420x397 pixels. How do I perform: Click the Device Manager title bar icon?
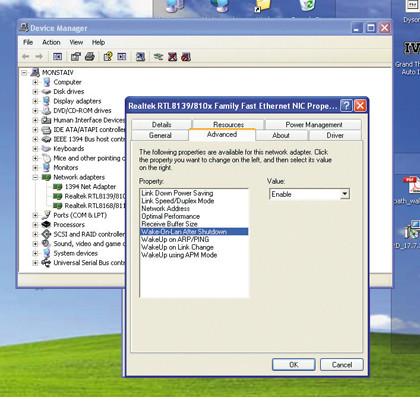coord(24,28)
